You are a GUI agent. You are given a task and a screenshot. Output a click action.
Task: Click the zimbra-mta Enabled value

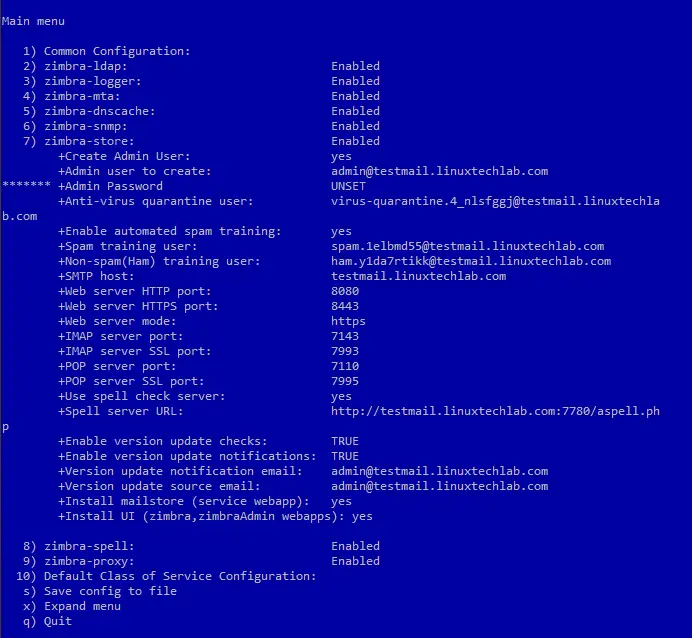(355, 96)
